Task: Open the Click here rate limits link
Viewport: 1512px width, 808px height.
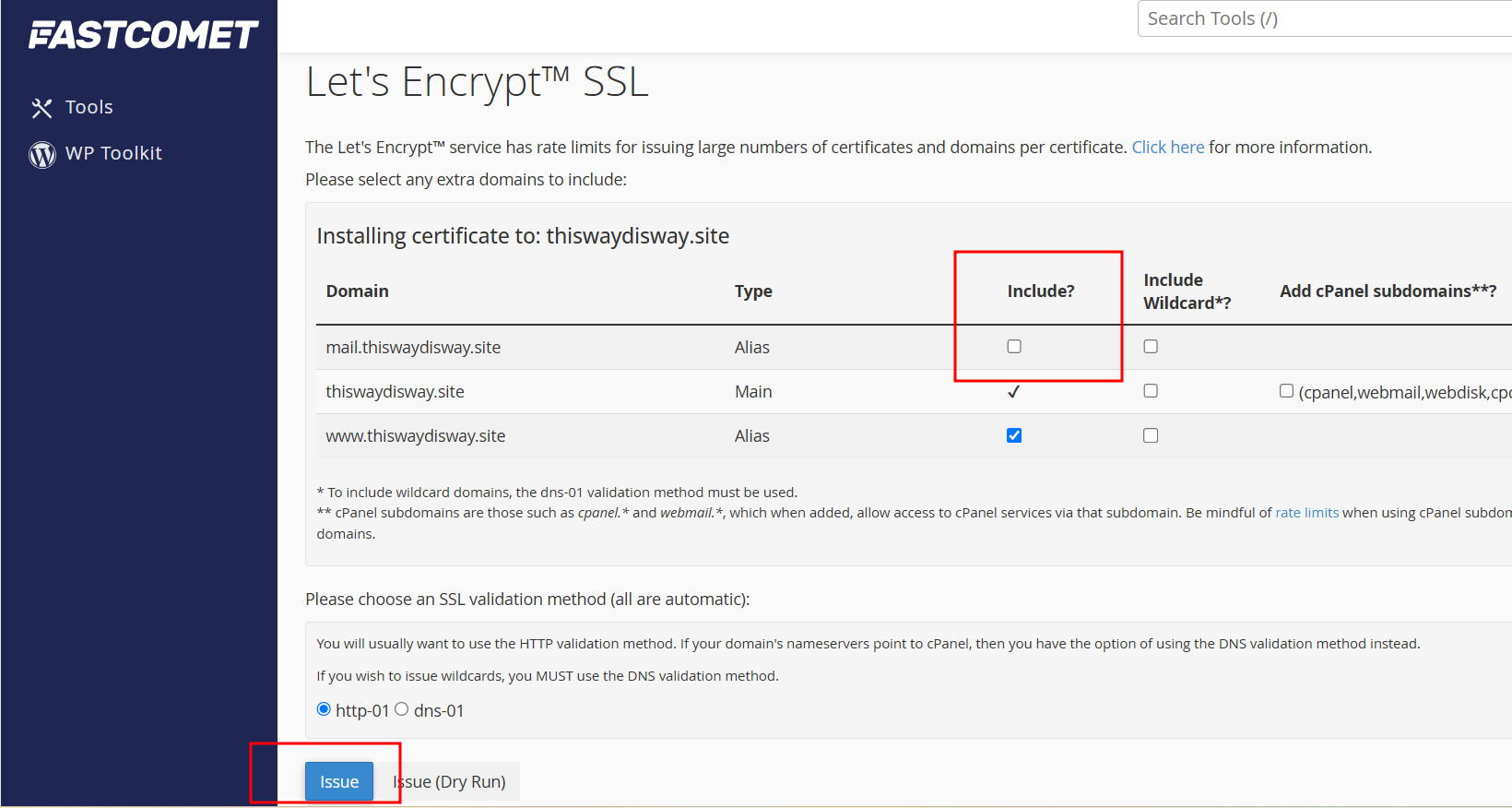Action: point(1168,148)
